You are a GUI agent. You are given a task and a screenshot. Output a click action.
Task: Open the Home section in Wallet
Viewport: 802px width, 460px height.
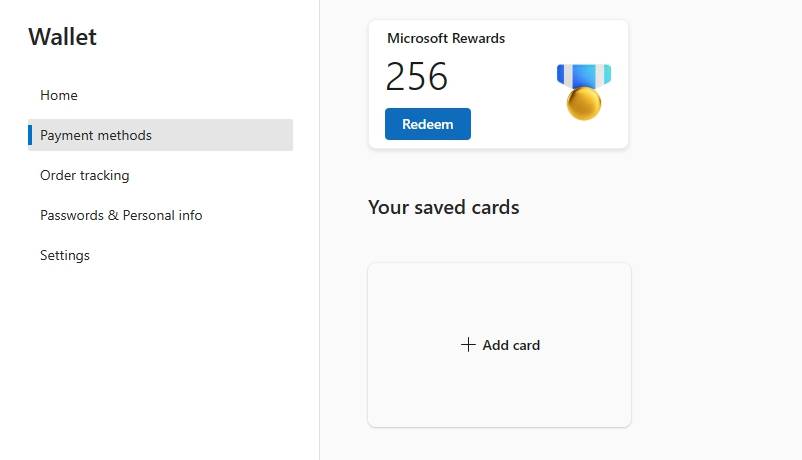(59, 95)
